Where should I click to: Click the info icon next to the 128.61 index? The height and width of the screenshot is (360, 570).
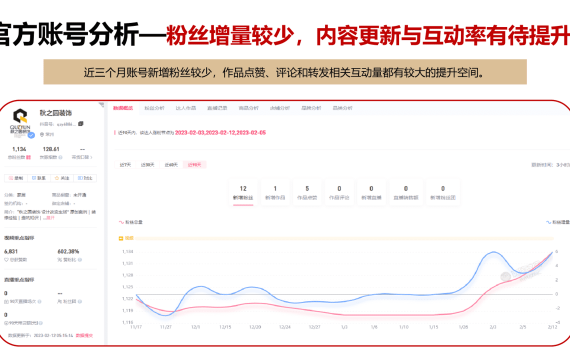[60, 157]
